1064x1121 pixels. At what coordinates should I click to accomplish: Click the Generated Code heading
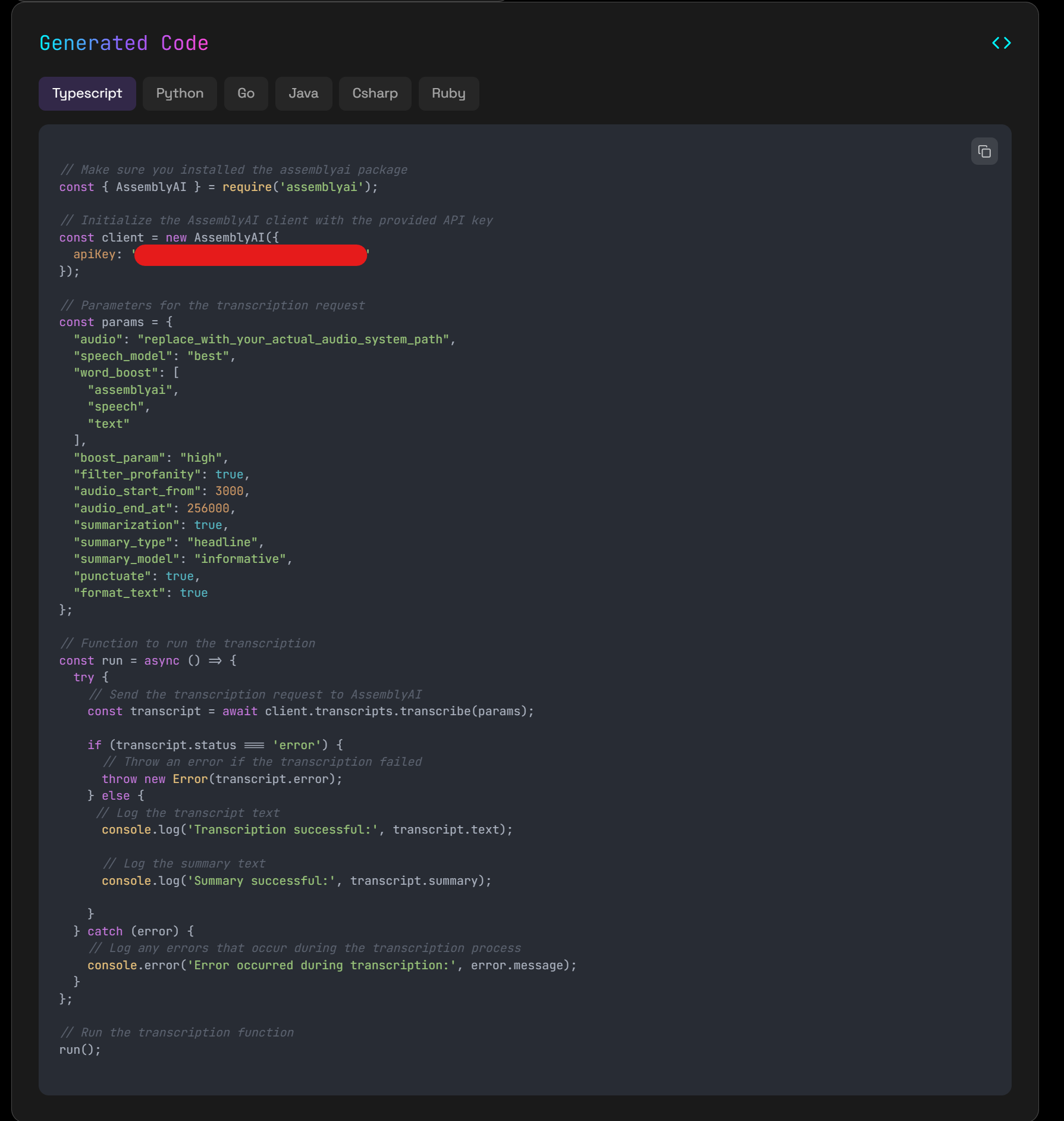point(124,42)
